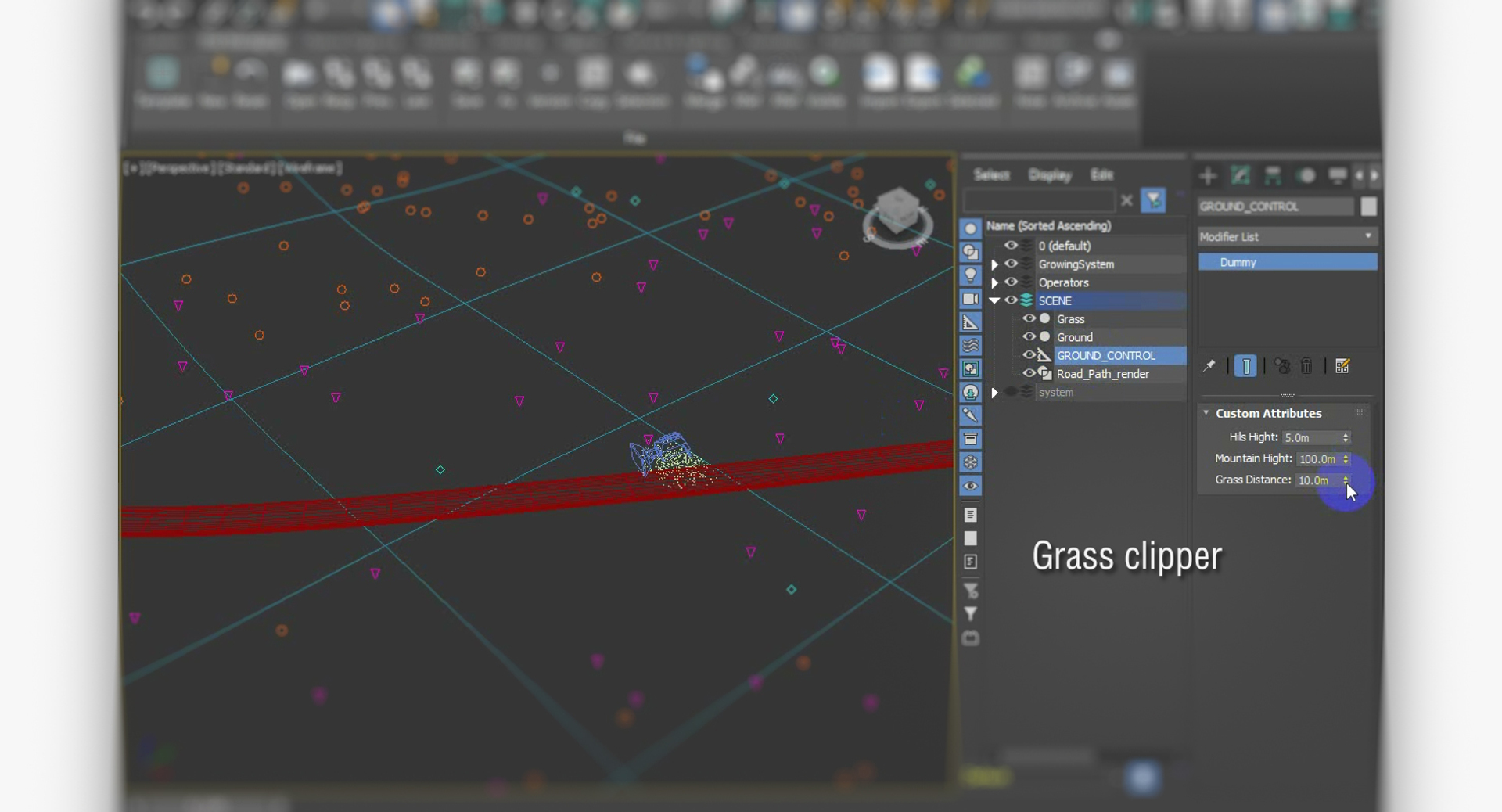
Task: Click Make Unique icon in modifier stack
Action: [x=1281, y=366]
